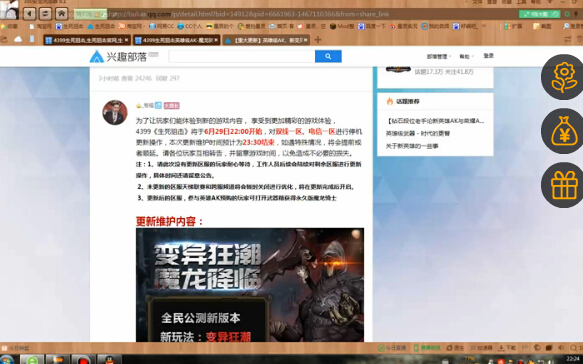This screenshot has height=364, width=583.
Task: Open the 英雄级武器 - 时代的更替 topic
Action: [417, 133]
